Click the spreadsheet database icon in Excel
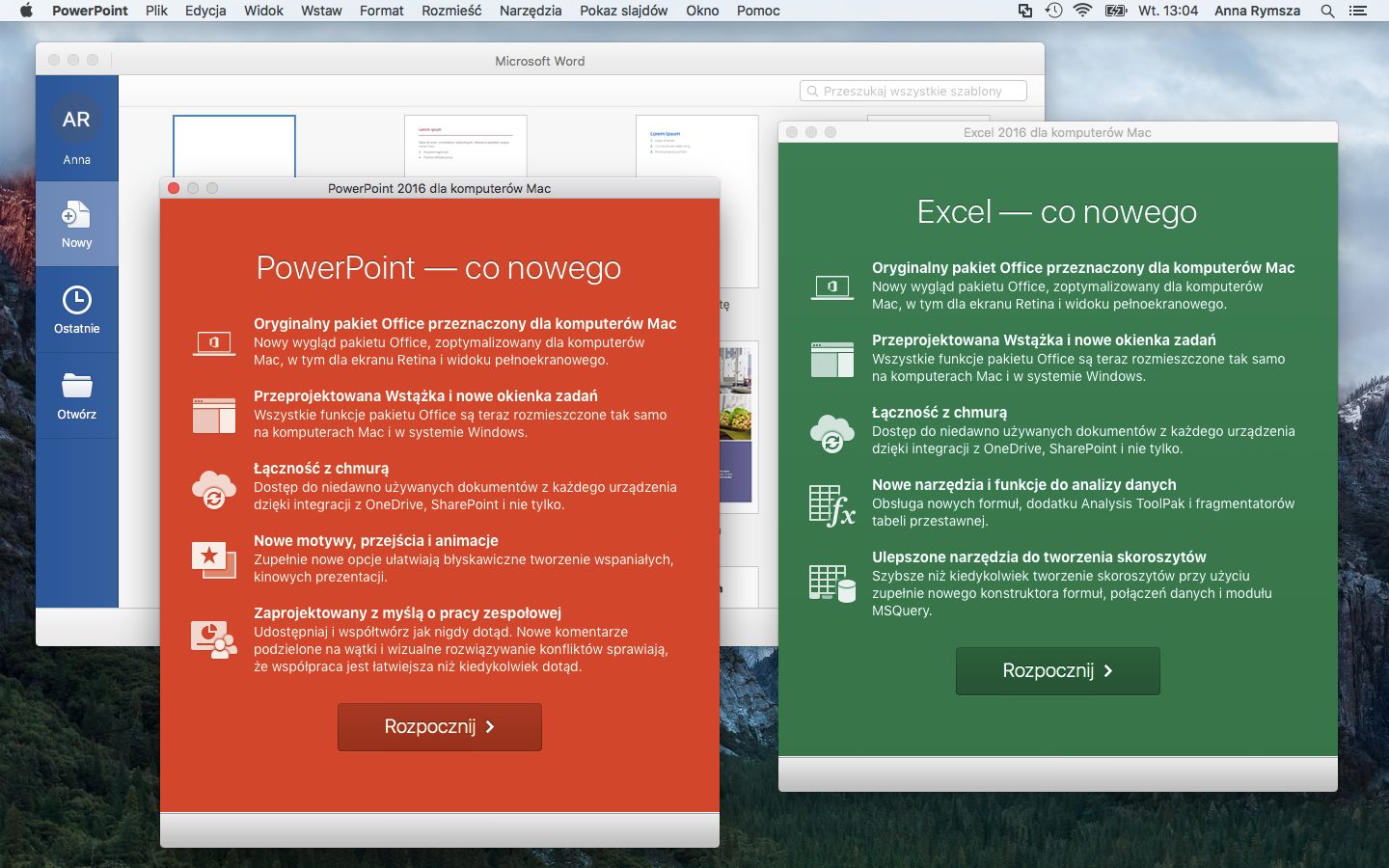The width and height of the screenshot is (1389, 868). (832, 583)
